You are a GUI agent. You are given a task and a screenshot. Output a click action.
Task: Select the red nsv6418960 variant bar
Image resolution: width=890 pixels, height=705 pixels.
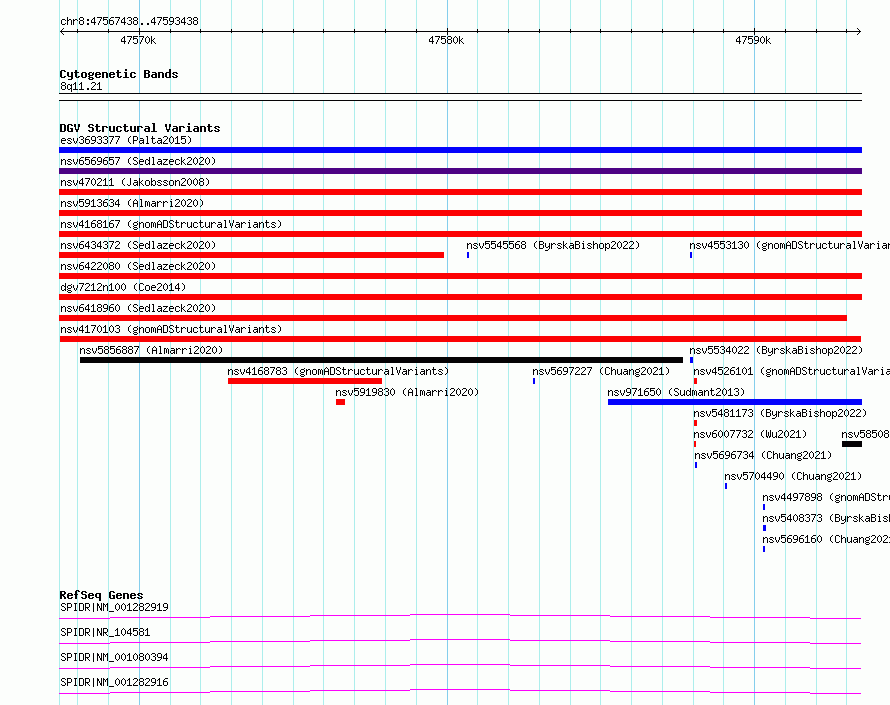453,318
